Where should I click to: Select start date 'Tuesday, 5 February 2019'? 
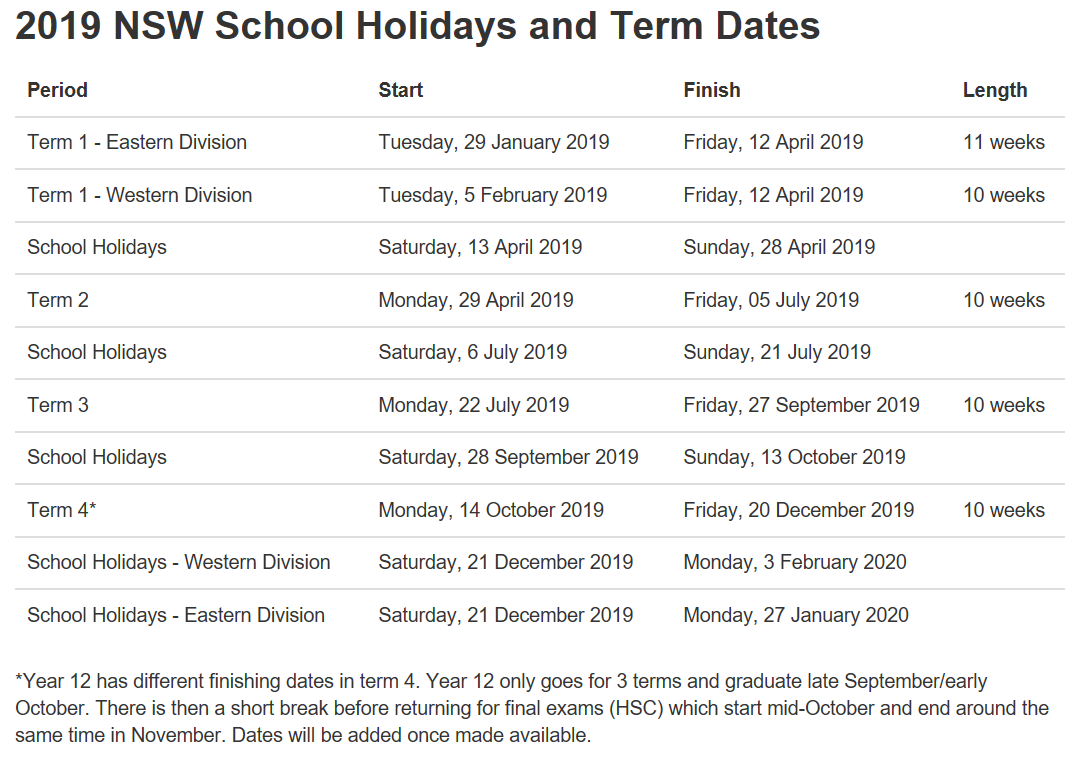point(492,195)
